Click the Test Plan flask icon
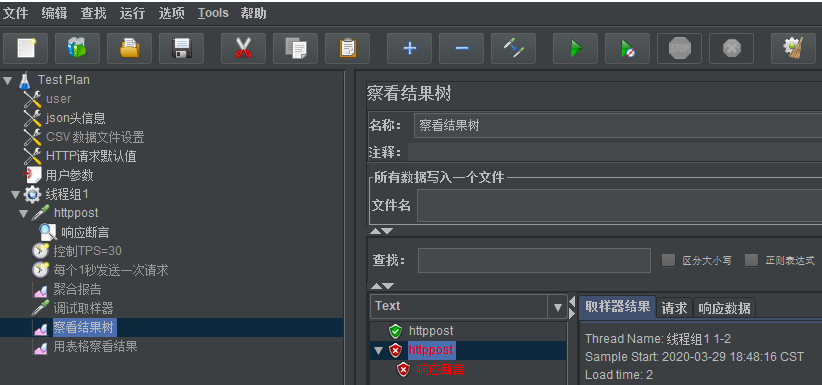The width and height of the screenshot is (822, 385). pyautogui.click(x=25, y=80)
